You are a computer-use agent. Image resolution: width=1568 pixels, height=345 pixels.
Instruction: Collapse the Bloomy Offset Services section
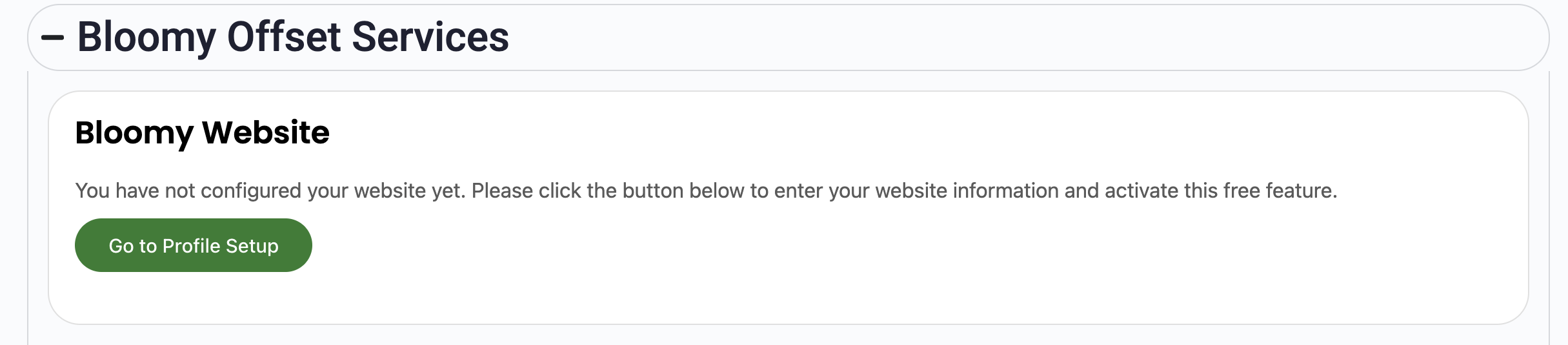(52, 37)
